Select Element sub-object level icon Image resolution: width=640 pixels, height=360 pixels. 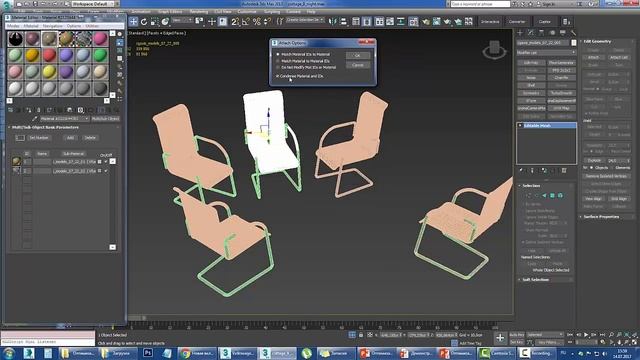pos(560,196)
